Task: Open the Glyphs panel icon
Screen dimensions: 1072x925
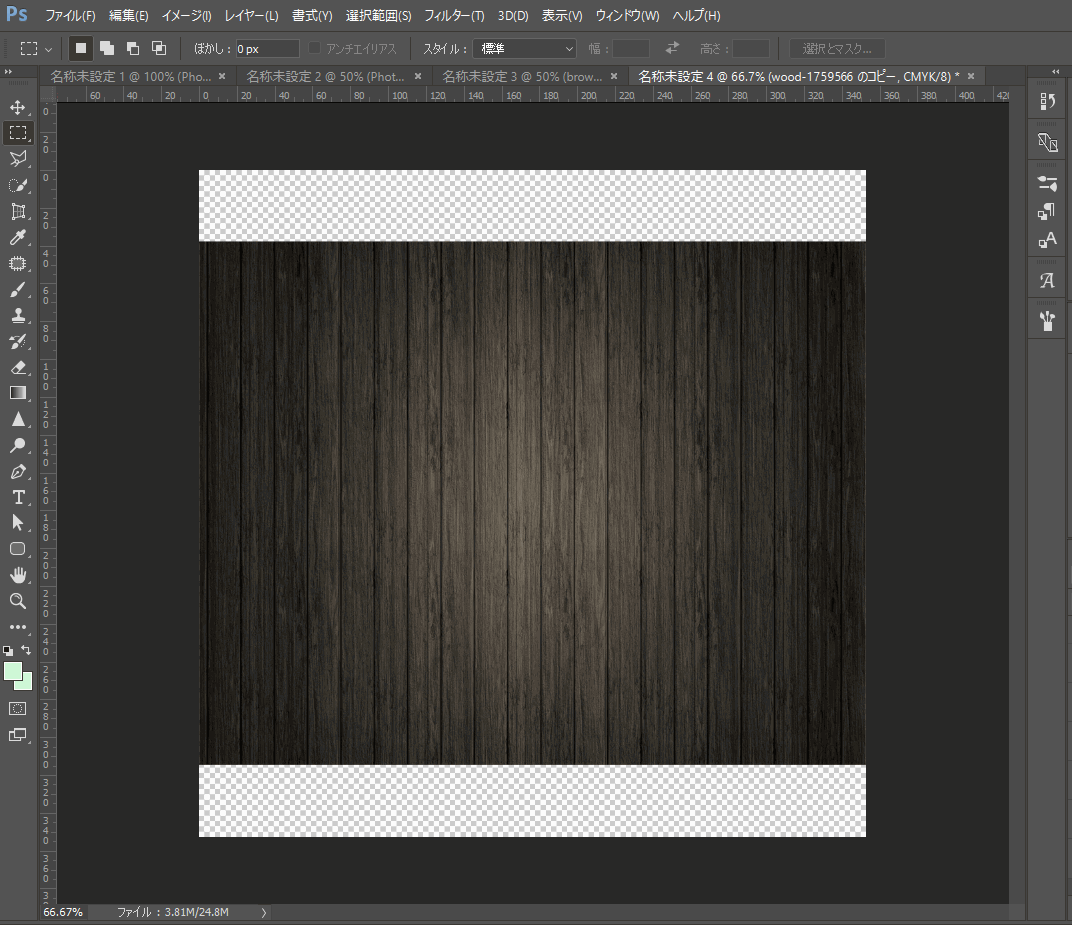Action: pyautogui.click(x=1047, y=280)
